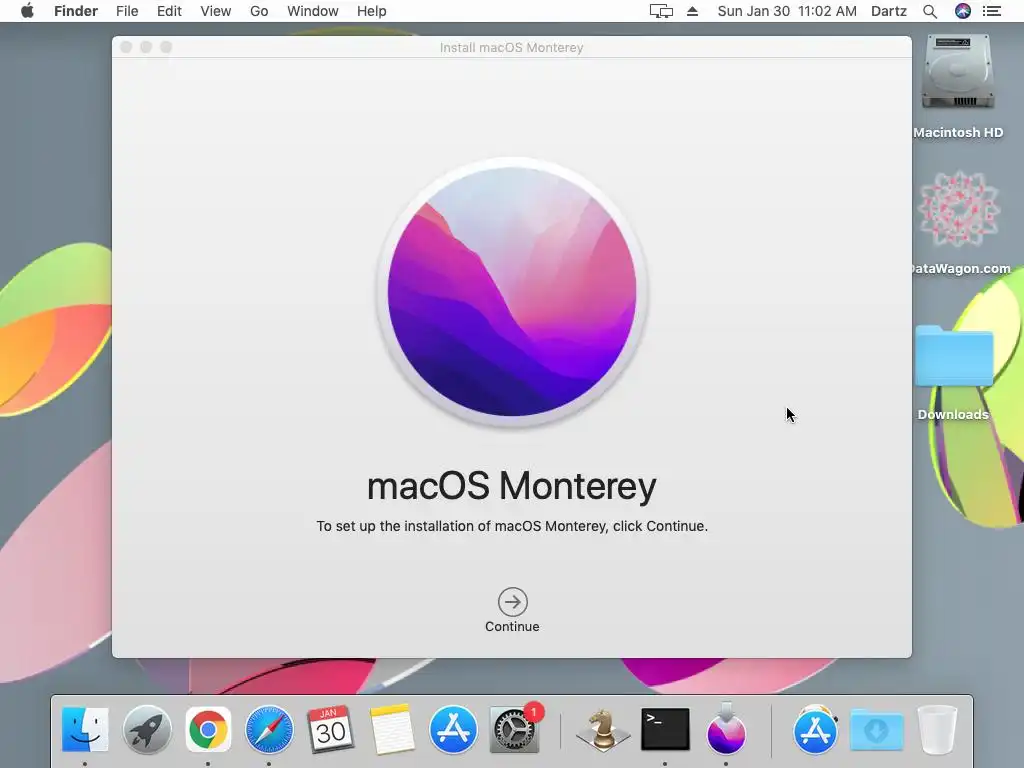This screenshot has height=768, width=1024.
Task: Select the DataWagon.com desktop icon
Action: coord(959,209)
